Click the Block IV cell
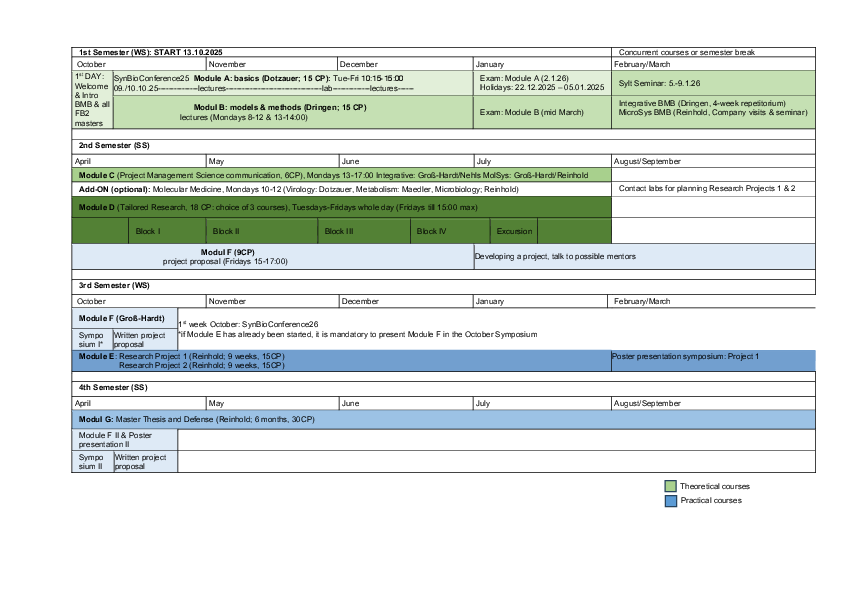Image resolution: width=842 pixels, height=595 pixels. point(450,230)
